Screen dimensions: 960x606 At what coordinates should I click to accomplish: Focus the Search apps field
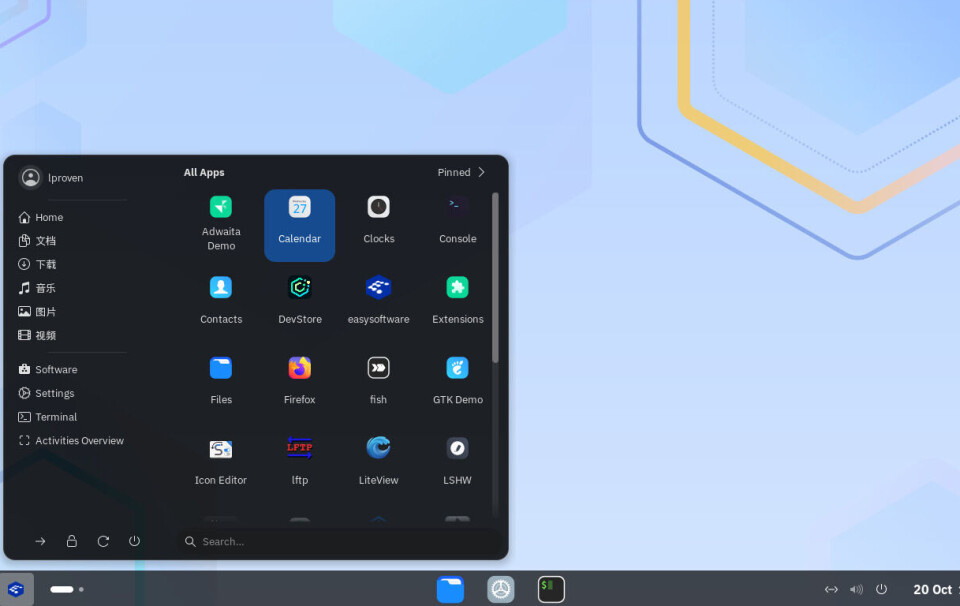(340, 542)
